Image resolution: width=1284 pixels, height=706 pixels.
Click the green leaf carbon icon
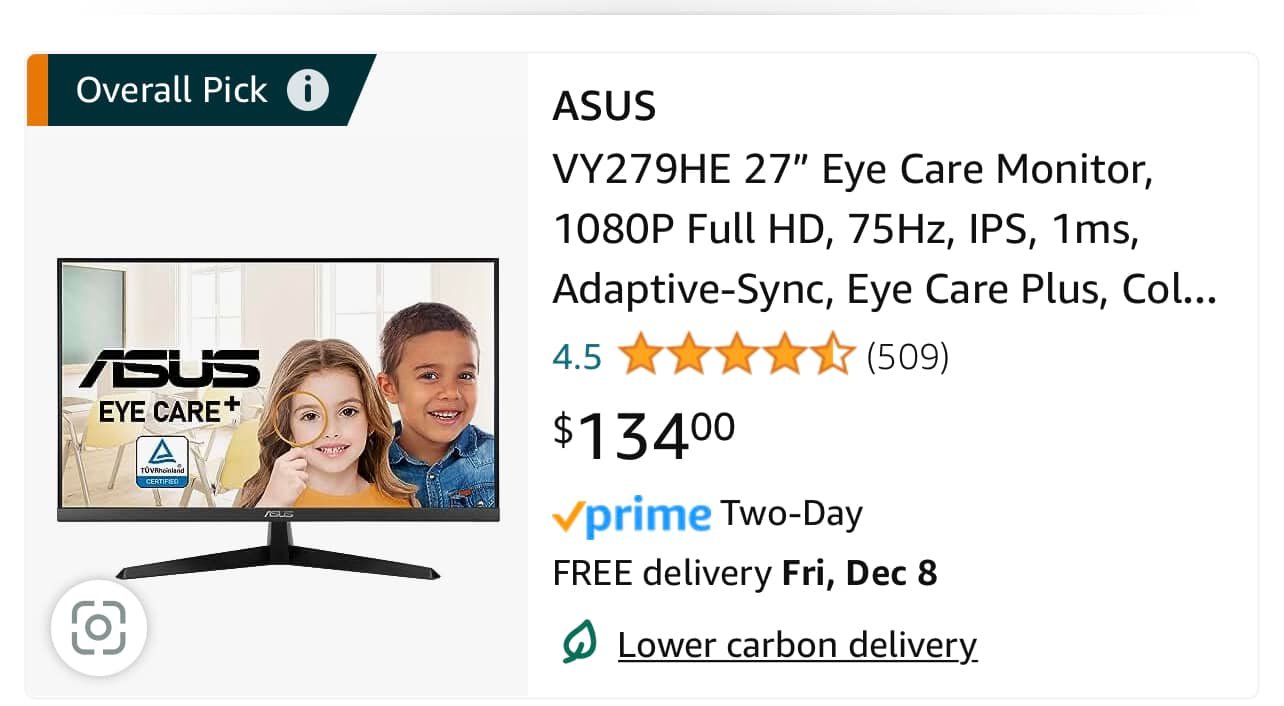pyautogui.click(x=579, y=643)
